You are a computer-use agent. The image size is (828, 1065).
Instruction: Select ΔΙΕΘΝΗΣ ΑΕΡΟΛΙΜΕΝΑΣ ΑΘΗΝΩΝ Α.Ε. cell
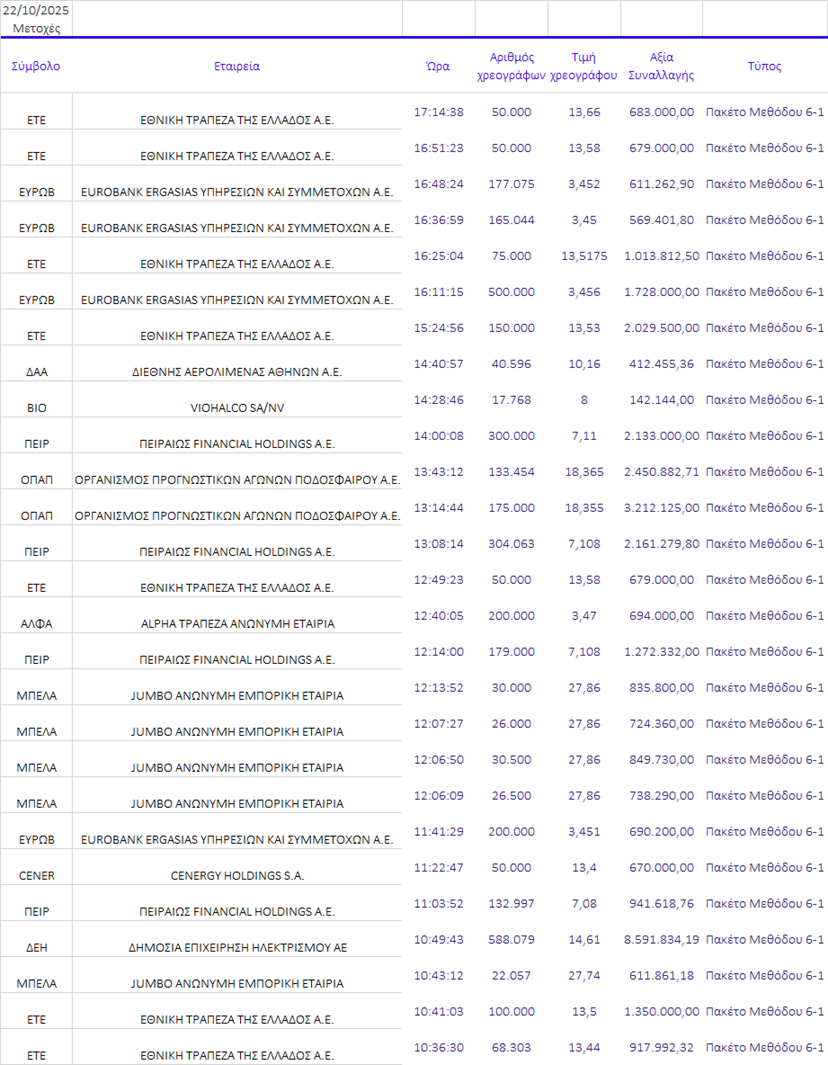[237, 372]
